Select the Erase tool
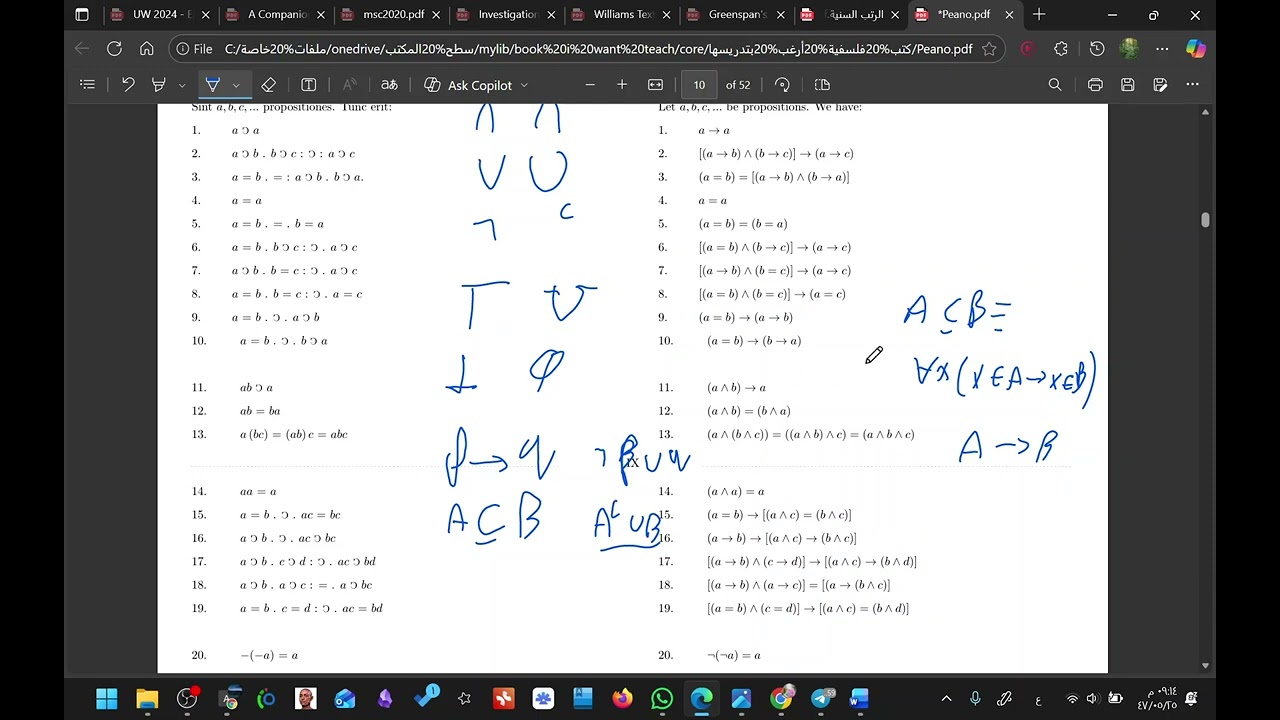 pos(268,85)
